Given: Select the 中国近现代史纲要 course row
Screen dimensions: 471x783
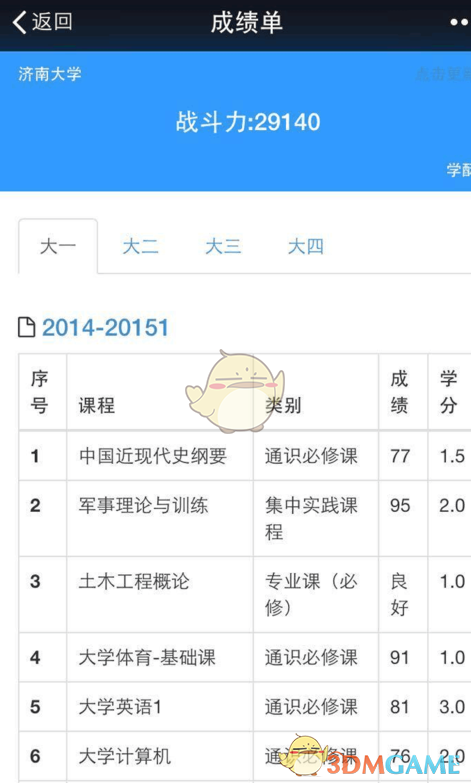Looking at the screenshot, I should 245,456.
